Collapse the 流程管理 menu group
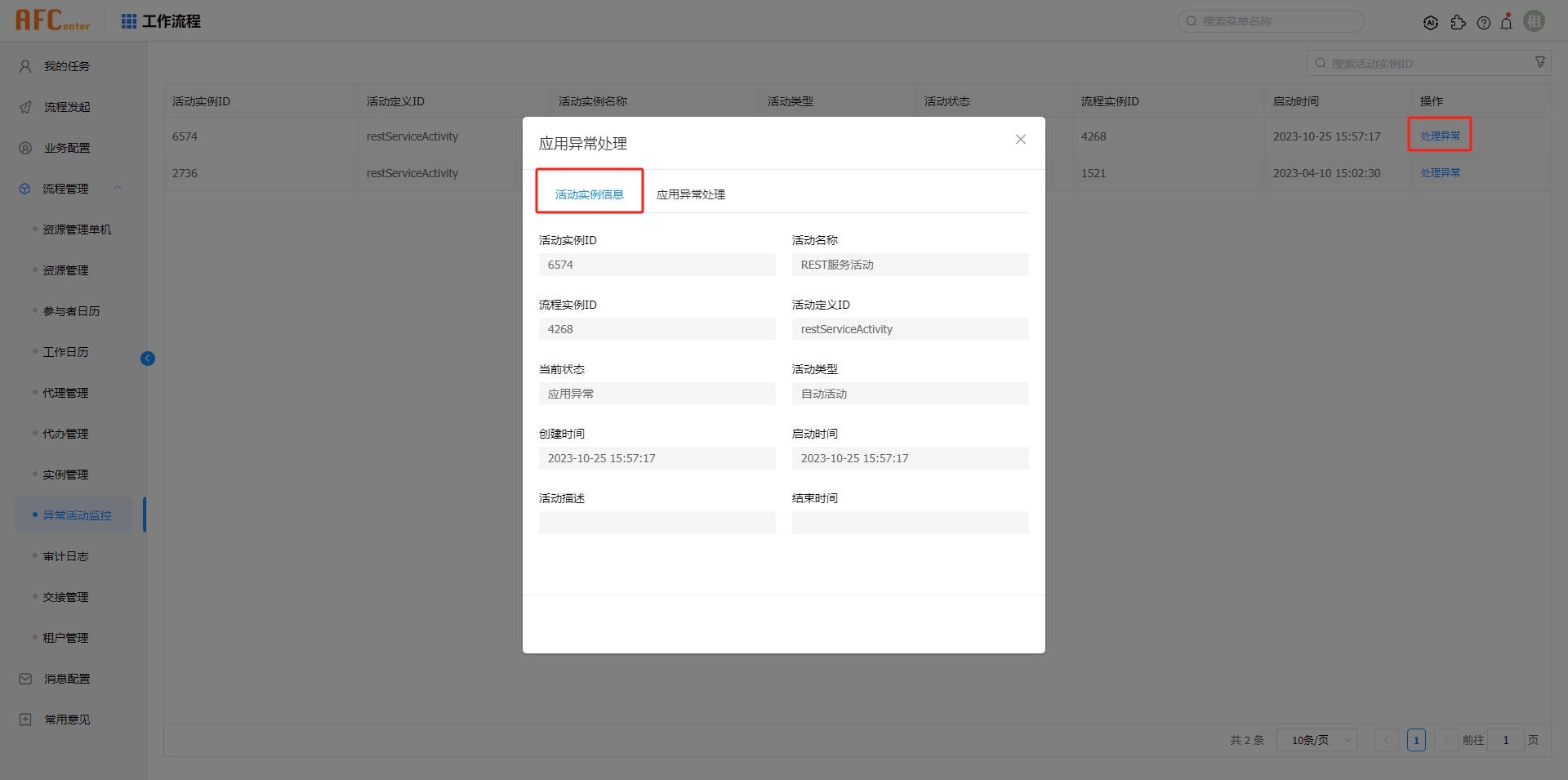Screen dimensions: 1568x780 tap(118, 189)
